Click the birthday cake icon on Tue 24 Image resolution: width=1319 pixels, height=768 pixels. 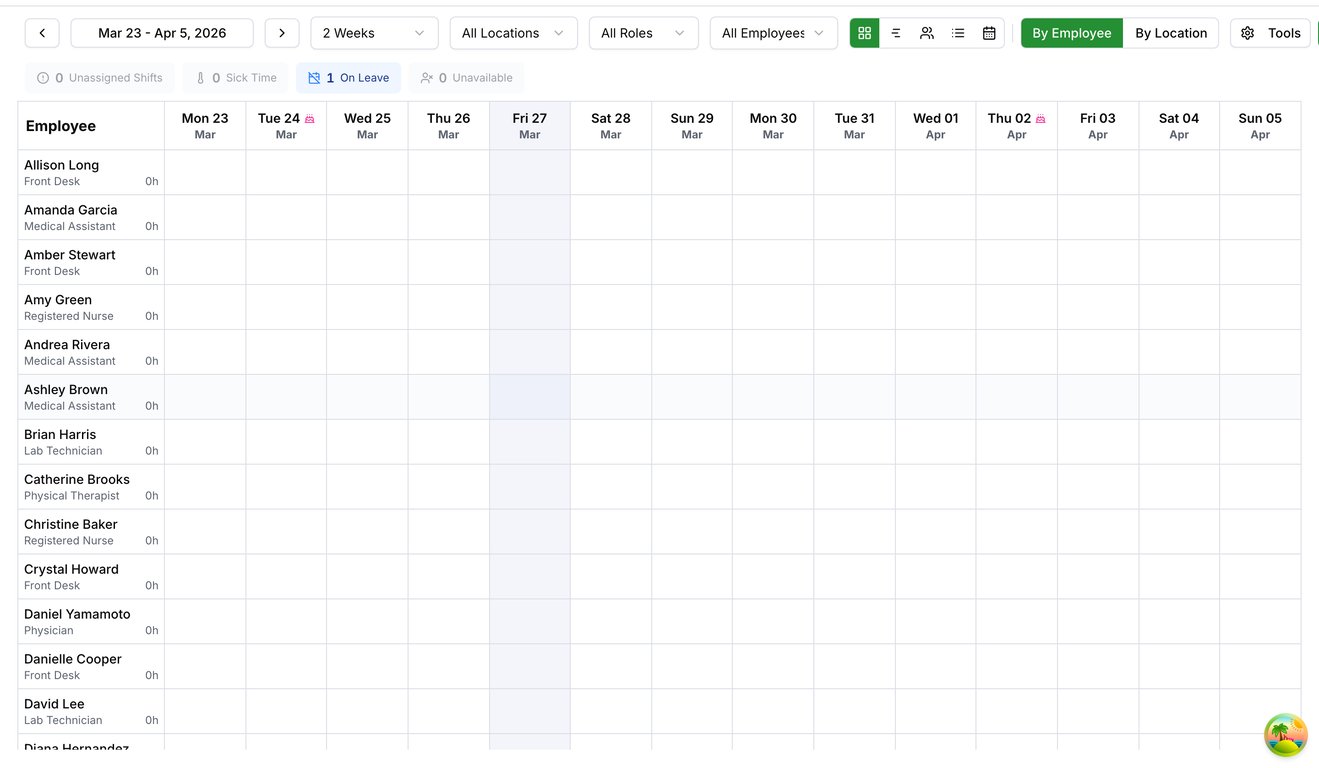click(x=310, y=119)
